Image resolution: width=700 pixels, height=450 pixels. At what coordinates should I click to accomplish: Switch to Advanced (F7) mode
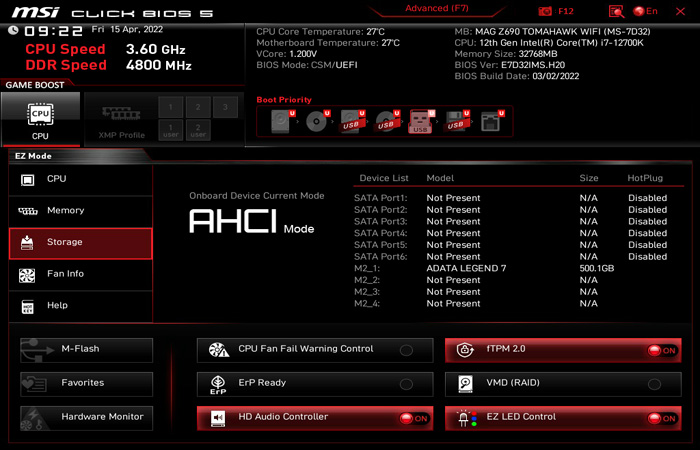[x=437, y=8]
